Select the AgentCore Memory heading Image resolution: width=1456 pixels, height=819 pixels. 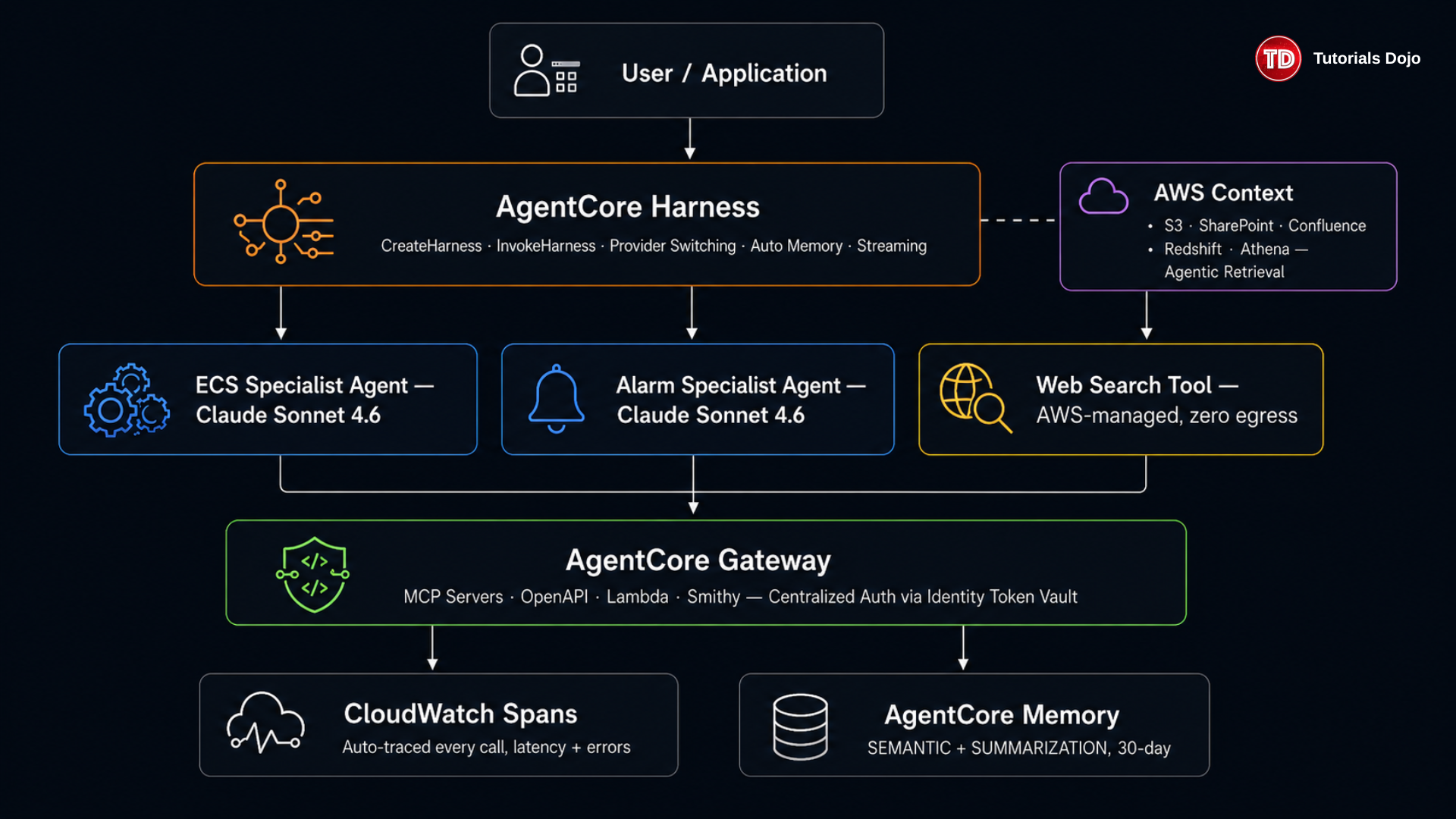[1002, 715]
